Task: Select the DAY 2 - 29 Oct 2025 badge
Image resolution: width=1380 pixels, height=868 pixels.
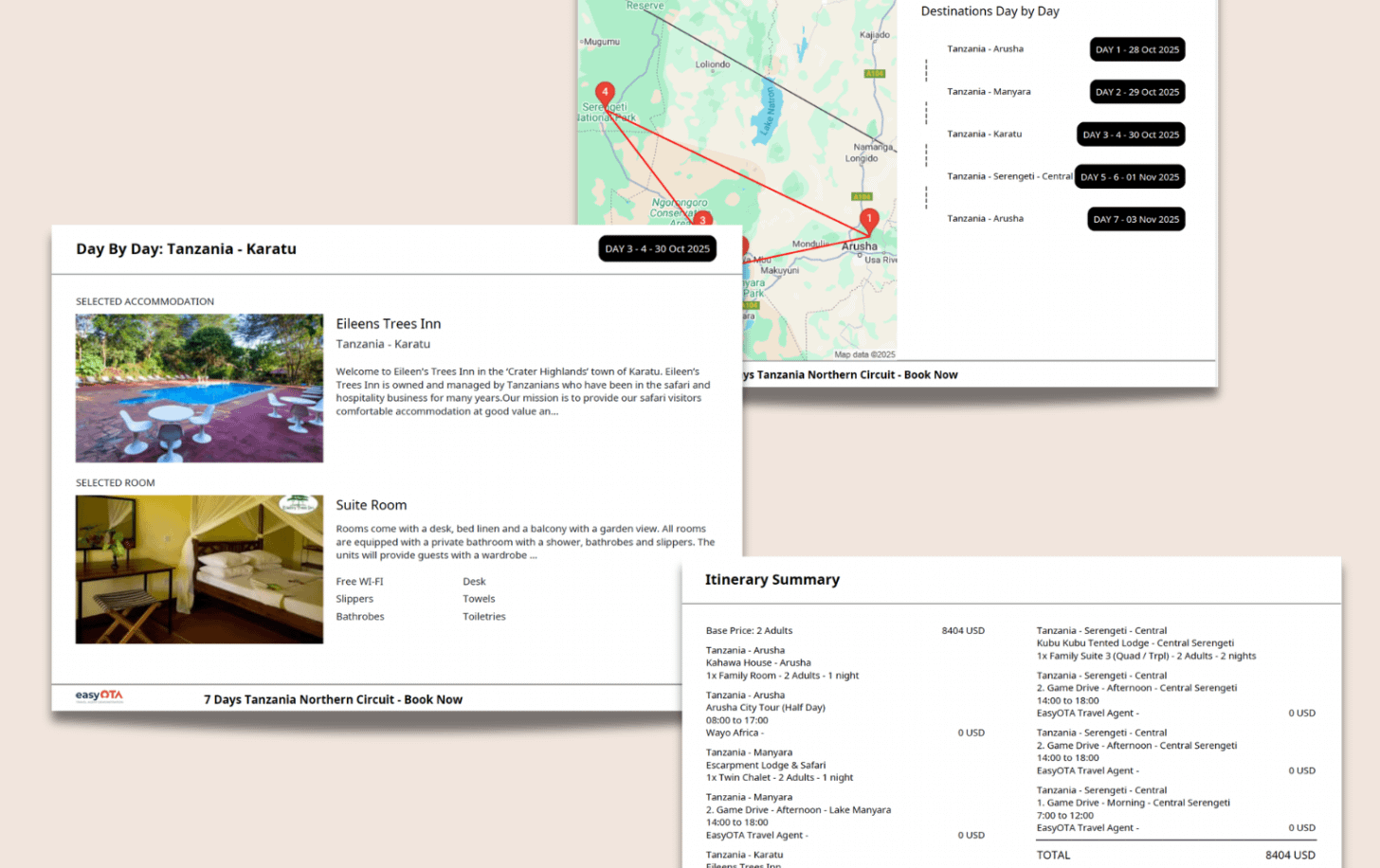Action: tap(1137, 92)
